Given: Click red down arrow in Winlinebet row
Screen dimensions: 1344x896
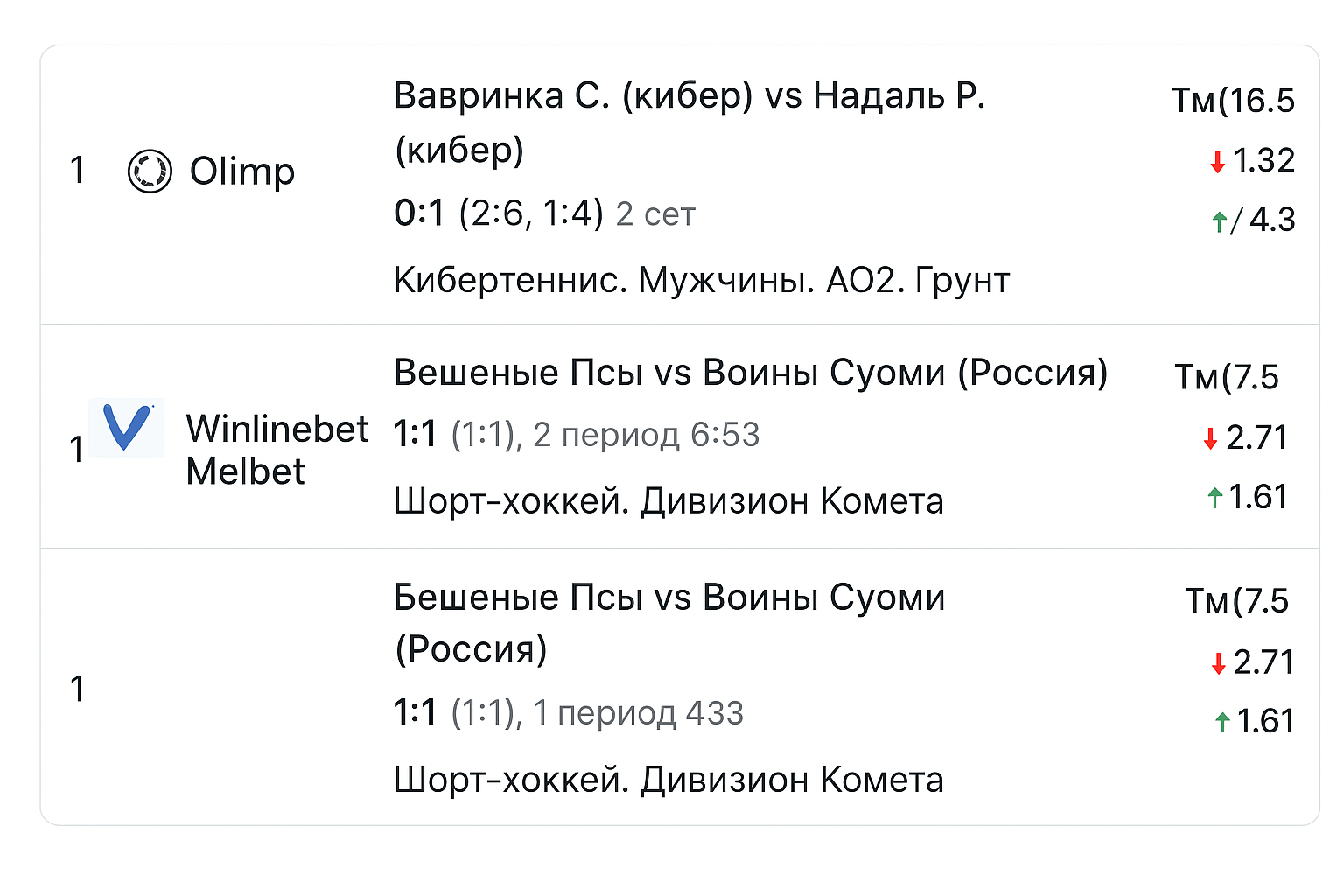Looking at the screenshot, I should pyautogui.click(x=1211, y=438).
